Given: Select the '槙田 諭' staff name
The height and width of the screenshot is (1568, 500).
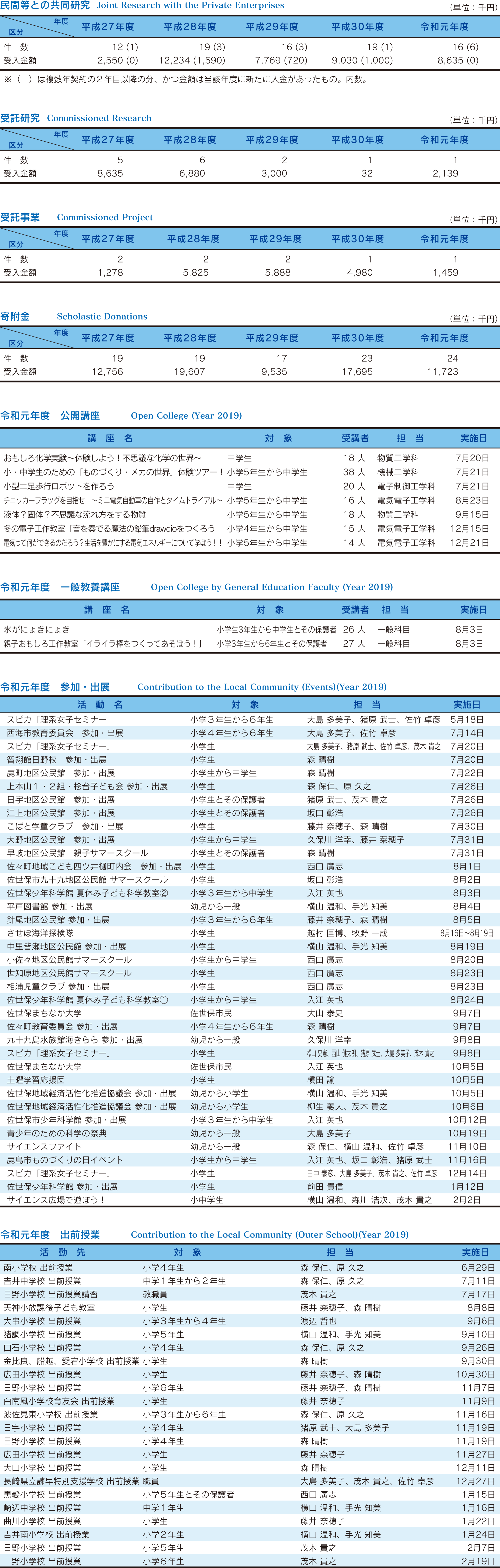Looking at the screenshot, I should click(x=321, y=1080).
